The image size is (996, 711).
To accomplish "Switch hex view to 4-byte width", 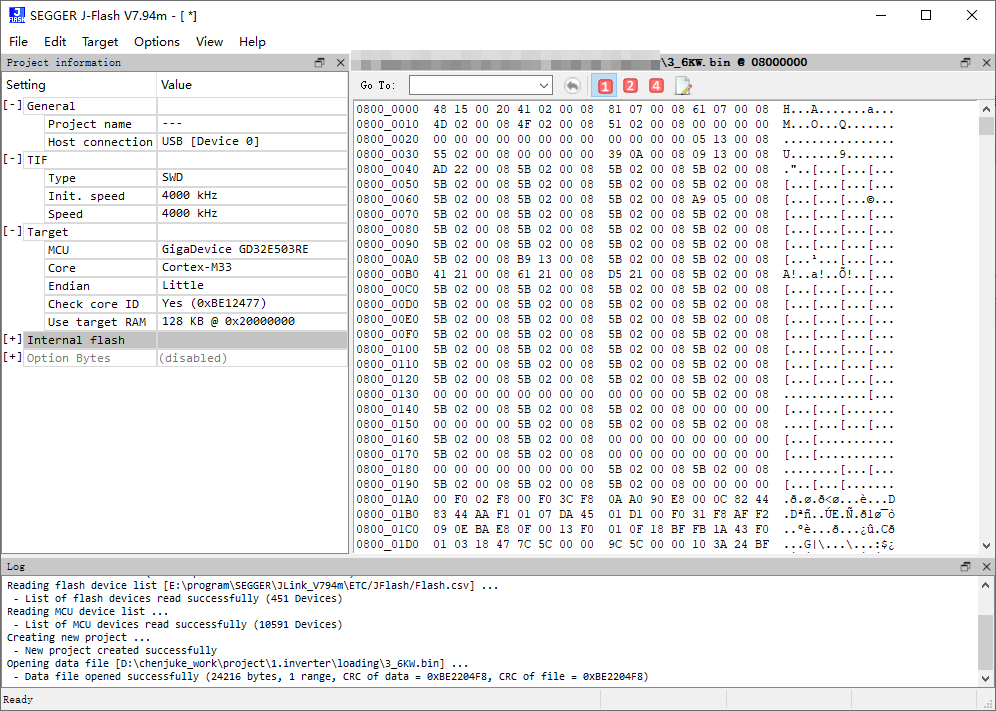I will tap(656, 85).
